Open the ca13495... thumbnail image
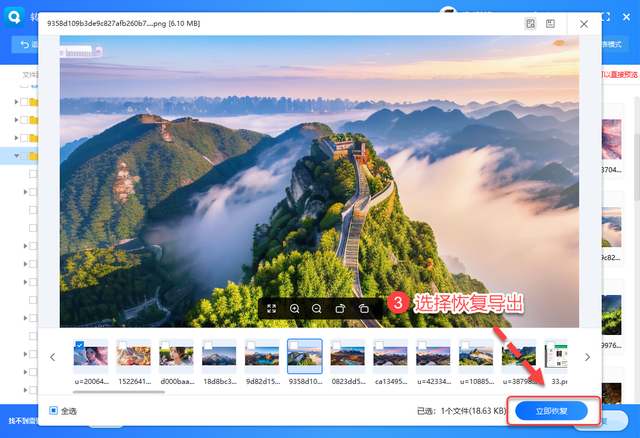Image resolution: width=640 pixels, height=438 pixels. tap(391, 356)
